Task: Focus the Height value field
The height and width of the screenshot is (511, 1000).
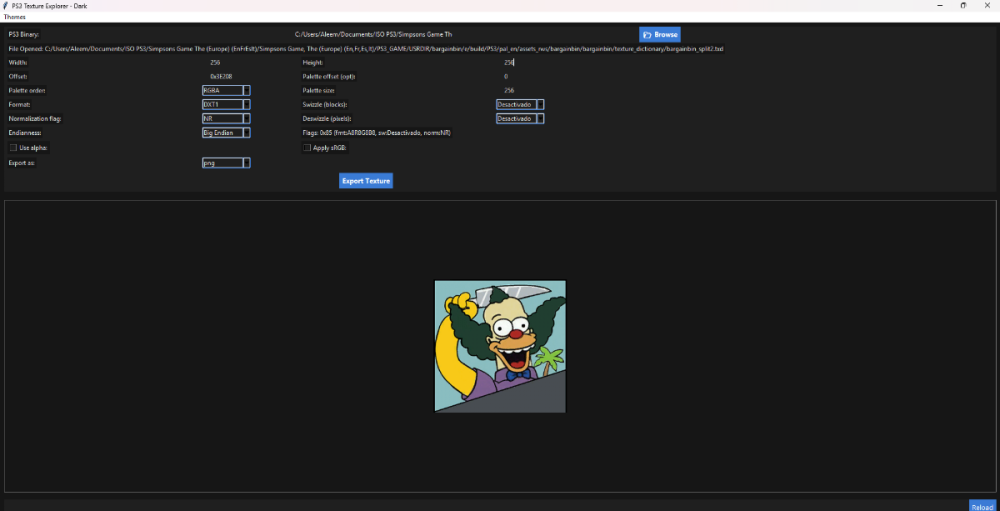Action: click(509, 63)
